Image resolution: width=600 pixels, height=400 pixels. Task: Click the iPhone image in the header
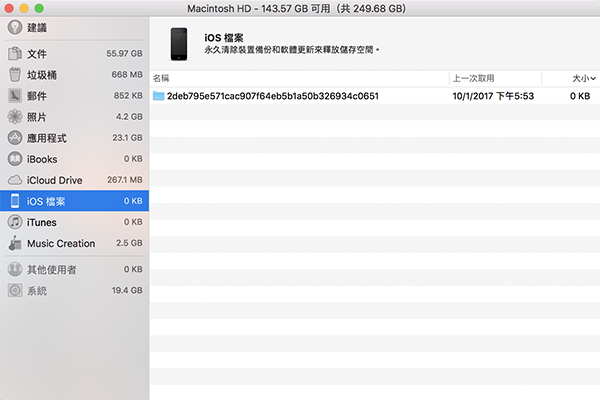(179, 44)
